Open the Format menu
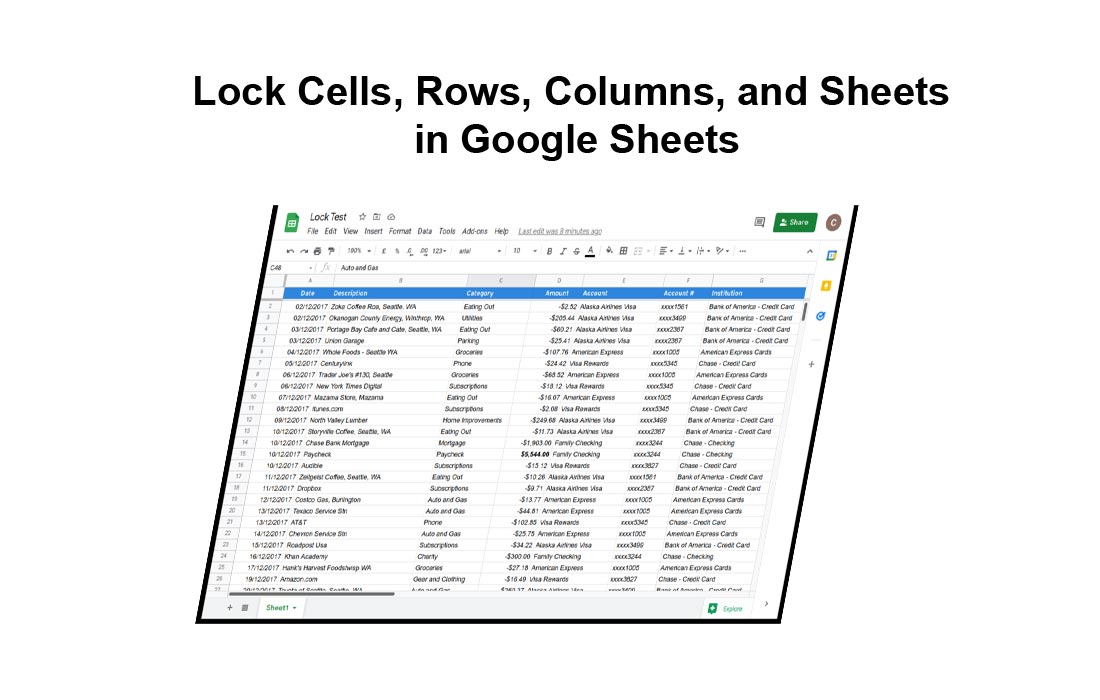Image resolution: width=1100 pixels, height=700 pixels. point(400,231)
